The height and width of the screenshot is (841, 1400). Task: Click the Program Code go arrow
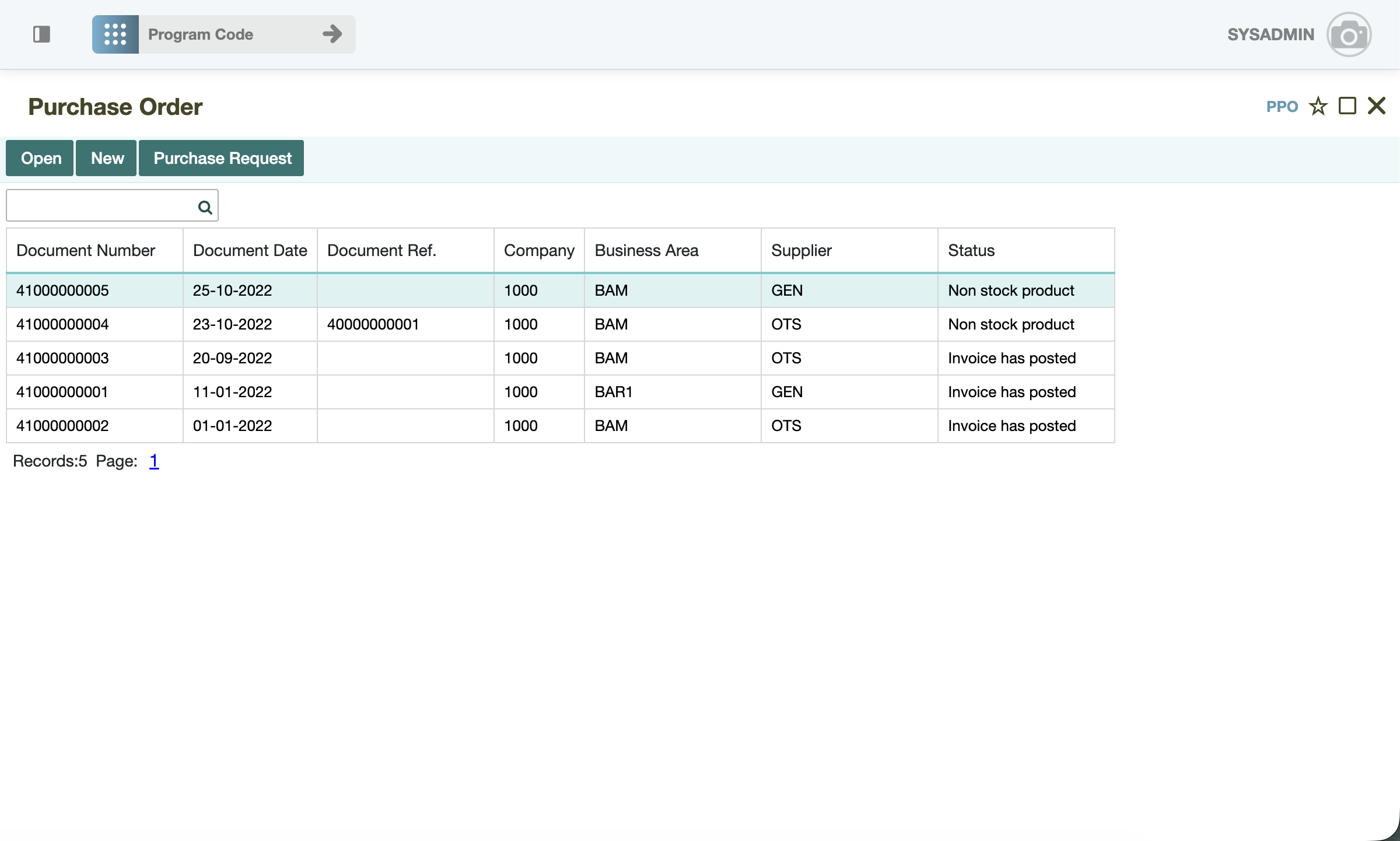click(332, 34)
